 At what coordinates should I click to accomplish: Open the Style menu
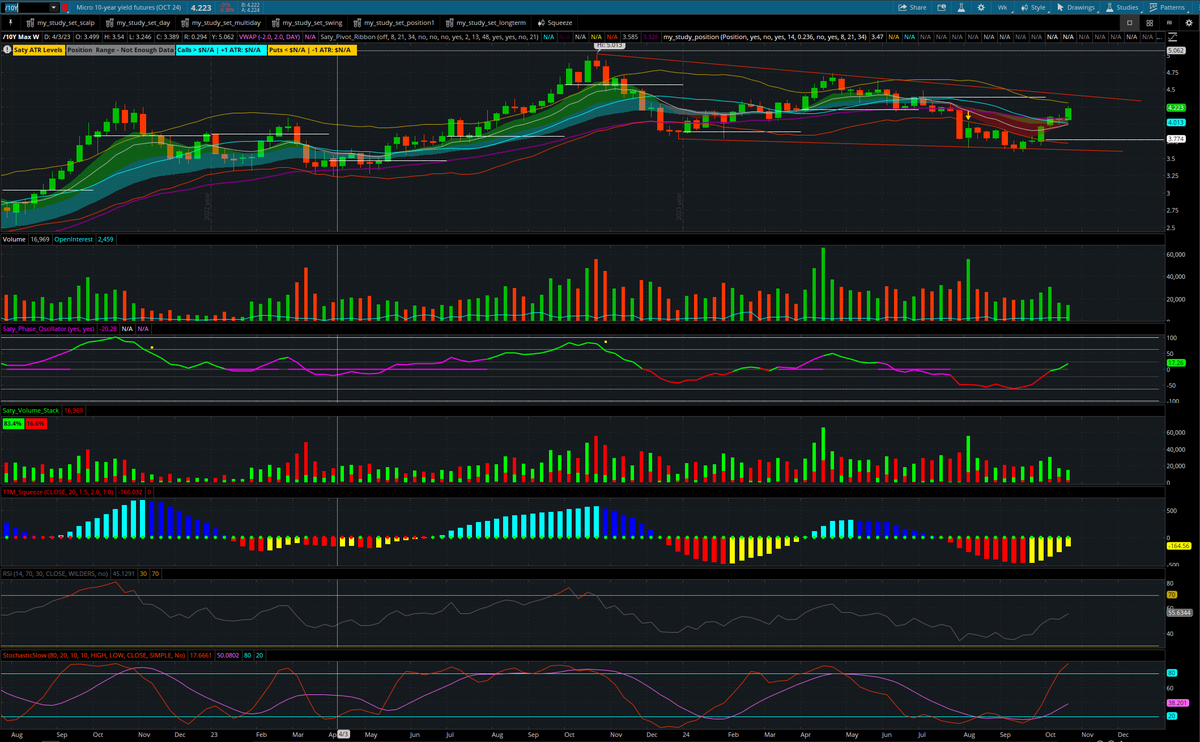pos(1033,7)
